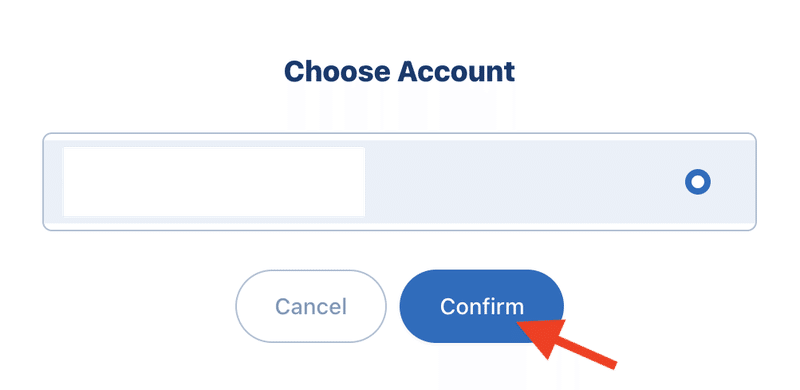Click the word Account in the title
The height and width of the screenshot is (390, 800).
coord(456,71)
